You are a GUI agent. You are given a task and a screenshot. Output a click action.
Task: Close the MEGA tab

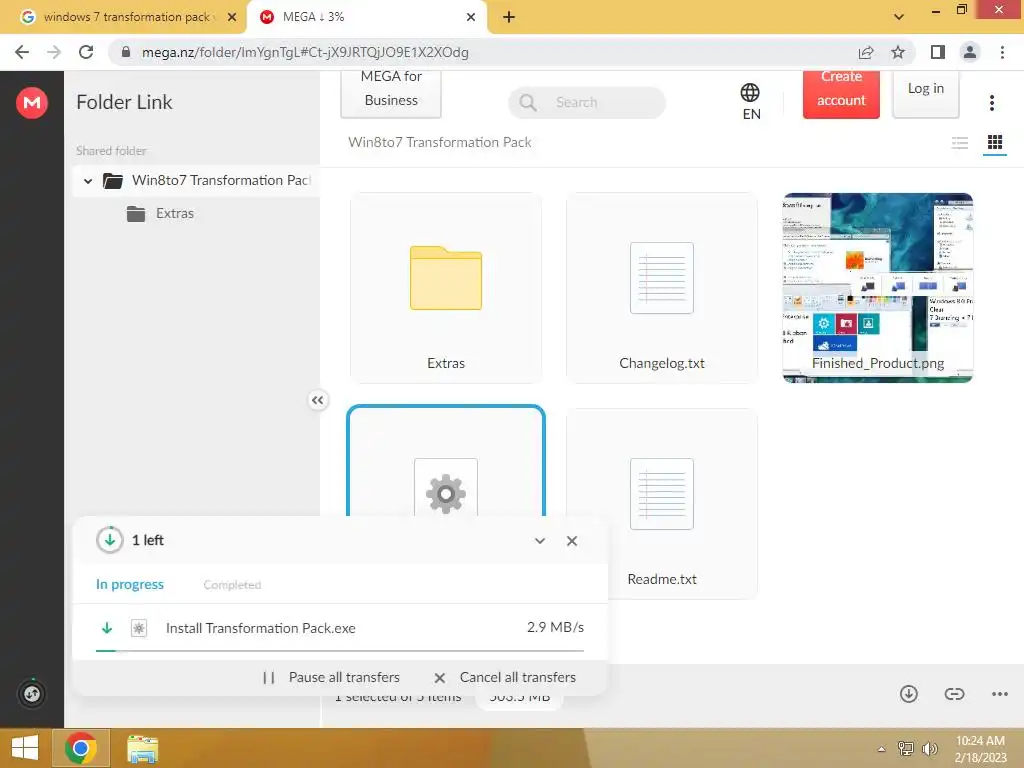[471, 17]
